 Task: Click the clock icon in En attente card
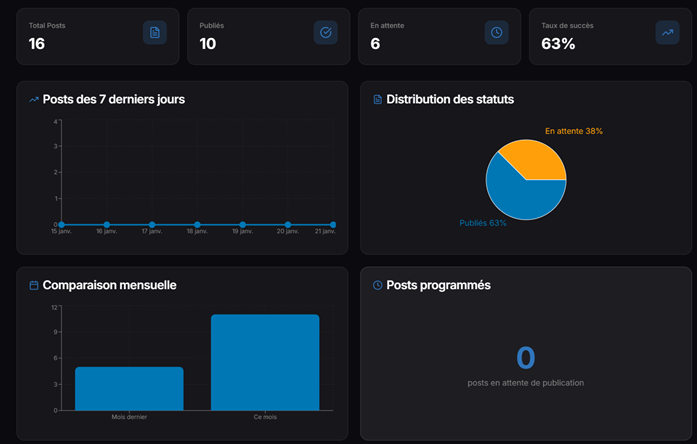click(497, 32)
